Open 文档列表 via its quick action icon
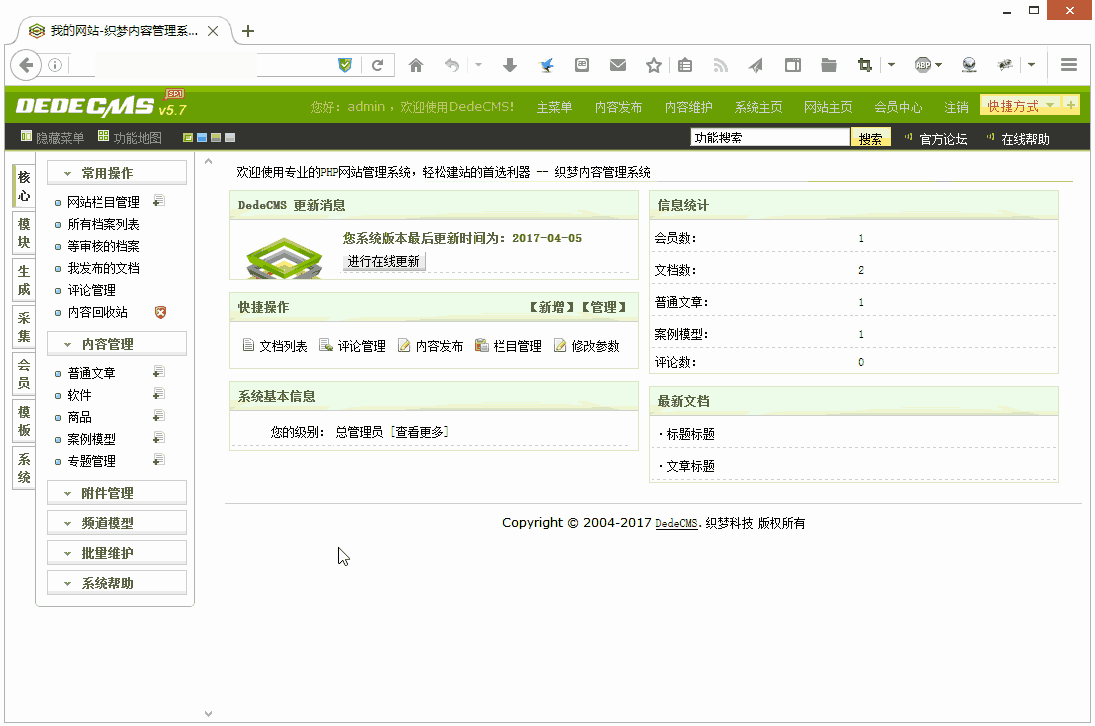The height and width of the screenshot is (726, 1095). tap(247, 345)
